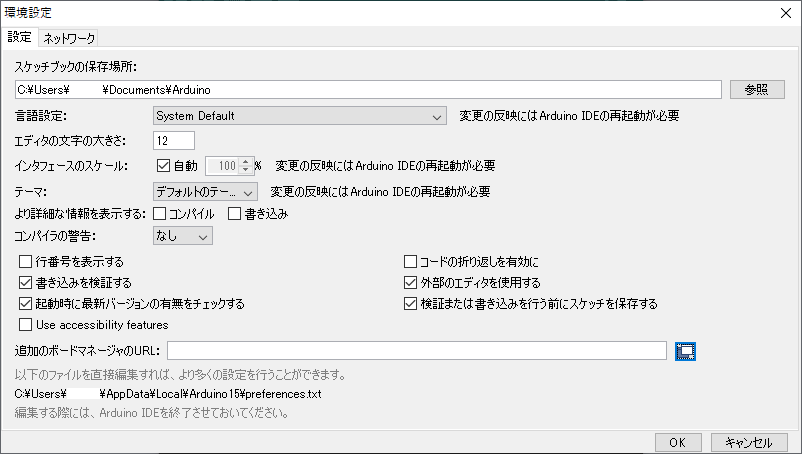Close the 環境設定 dialog window
Image resolution: width=802 pixels, height=454 pixels.
[786, 13]
